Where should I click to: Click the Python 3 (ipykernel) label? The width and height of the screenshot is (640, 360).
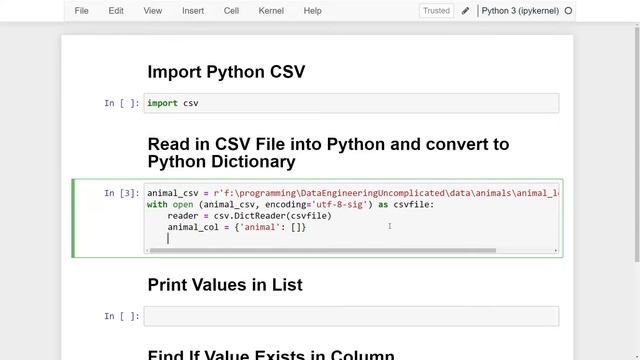pos(520,11)
